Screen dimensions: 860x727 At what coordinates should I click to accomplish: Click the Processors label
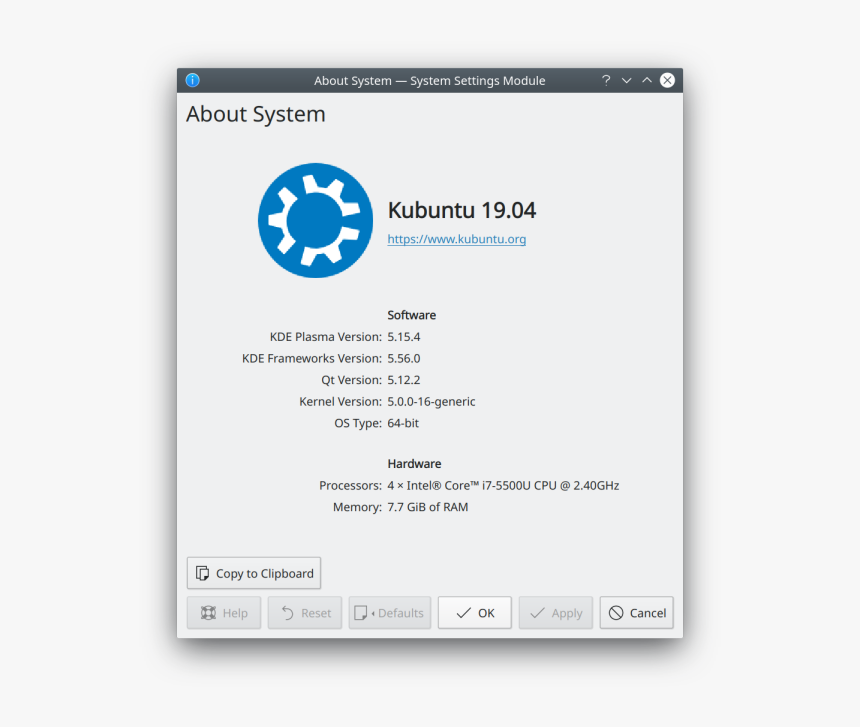coord(350,486)
